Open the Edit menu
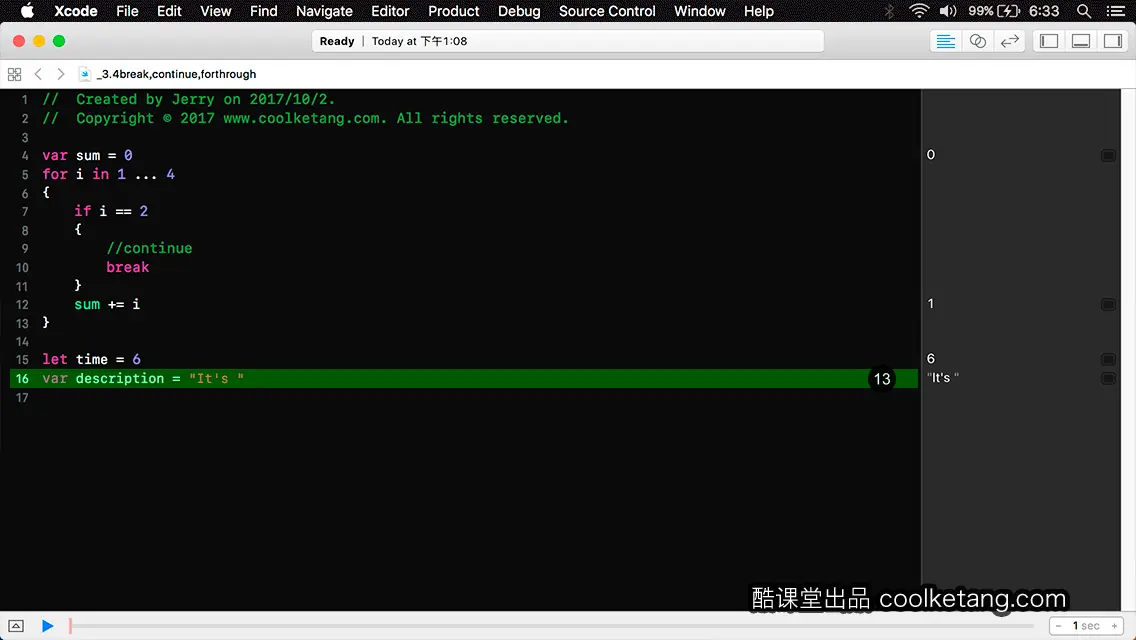Screen dimensions: 1136x640 pyautogui.click(x=170, y=11)
